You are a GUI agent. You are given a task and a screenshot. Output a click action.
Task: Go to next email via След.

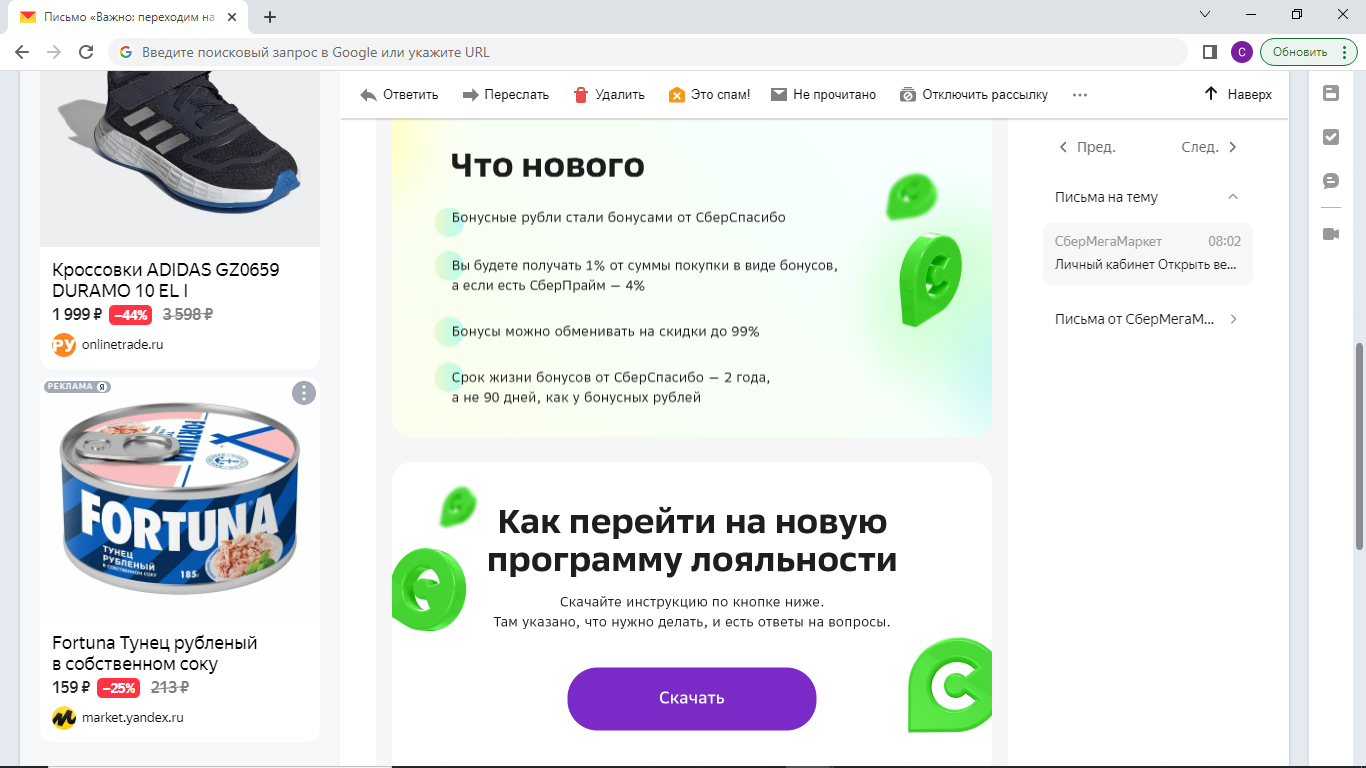(x=1210, y=147)
